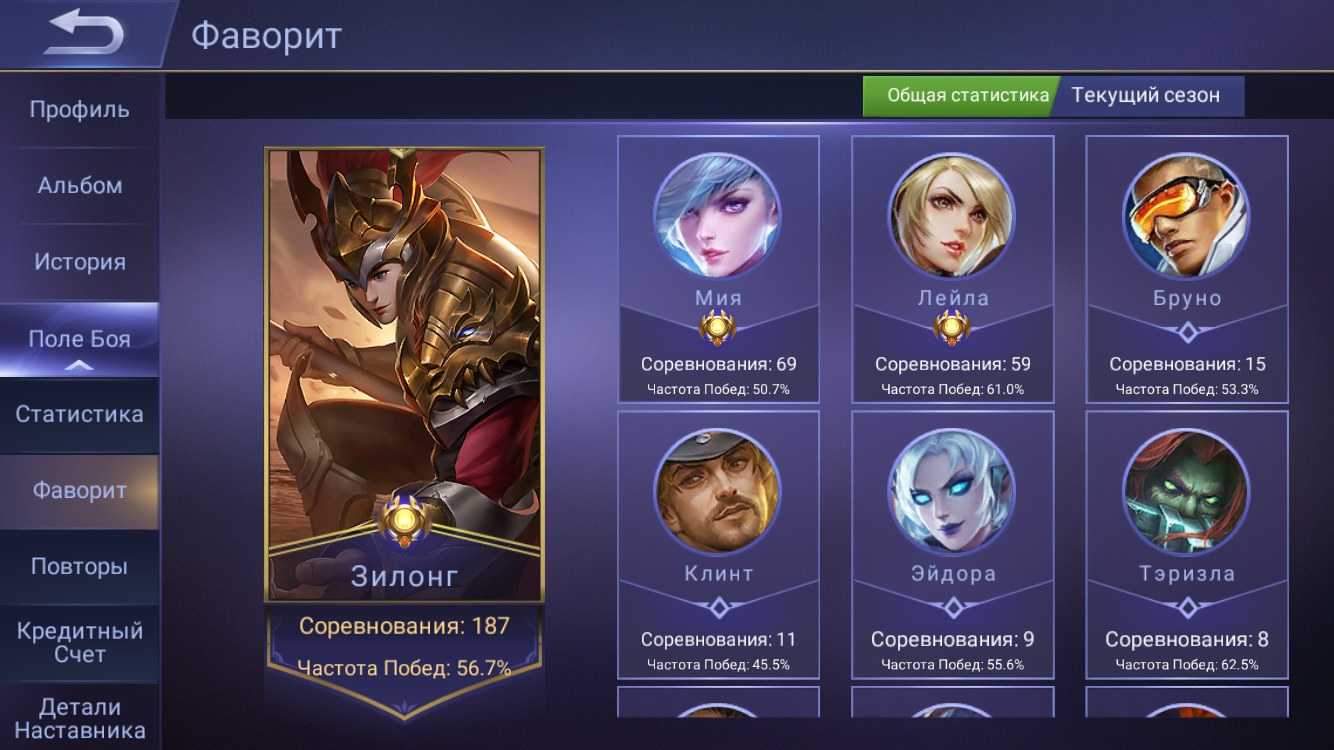Open the Профиль tab
The width and height of the screenshot is (1334, 750).
[79, 110]
